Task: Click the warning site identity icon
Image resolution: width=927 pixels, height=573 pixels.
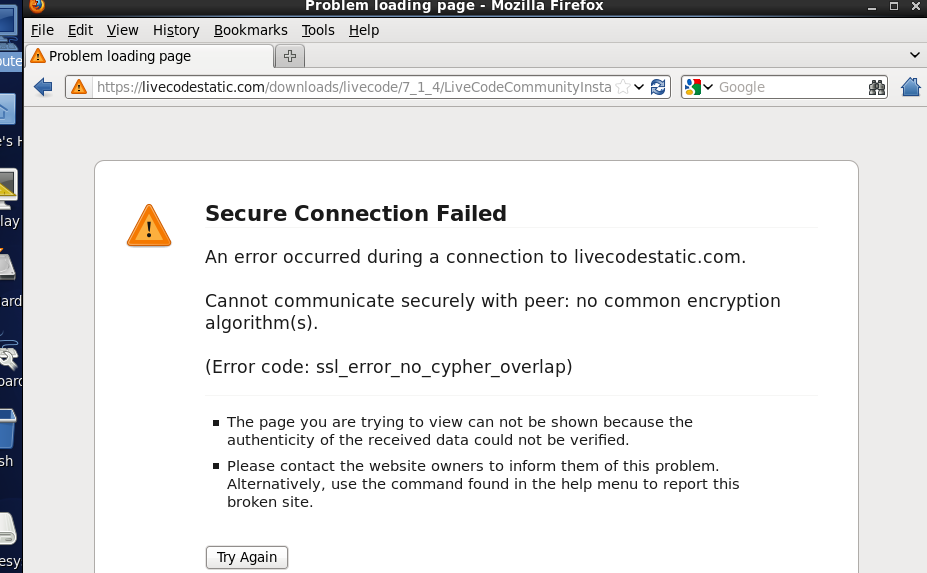Action: pyautogui.click(x=80, y=87)
